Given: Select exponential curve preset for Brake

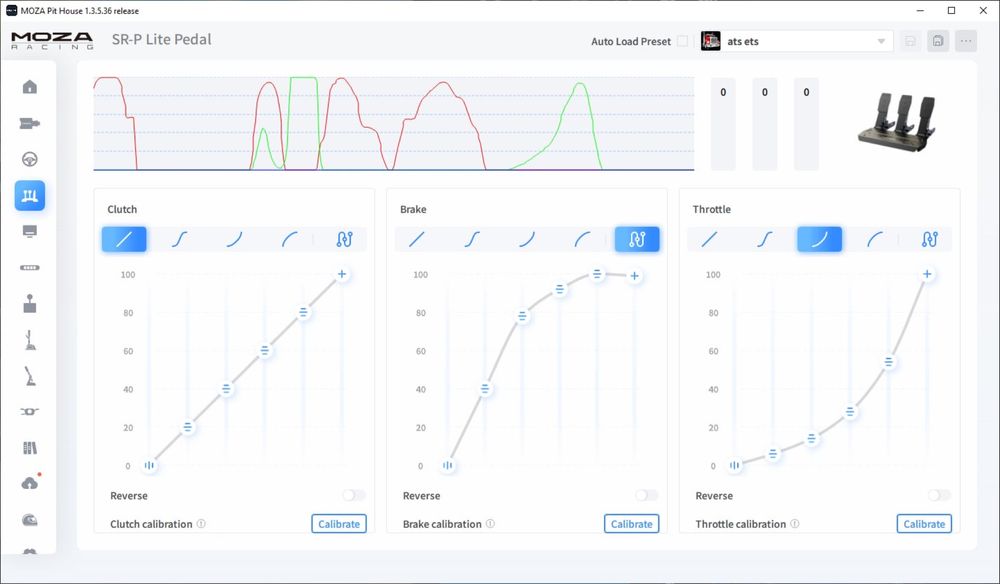Looking at the screenshot, I should [x=527, y=239].
